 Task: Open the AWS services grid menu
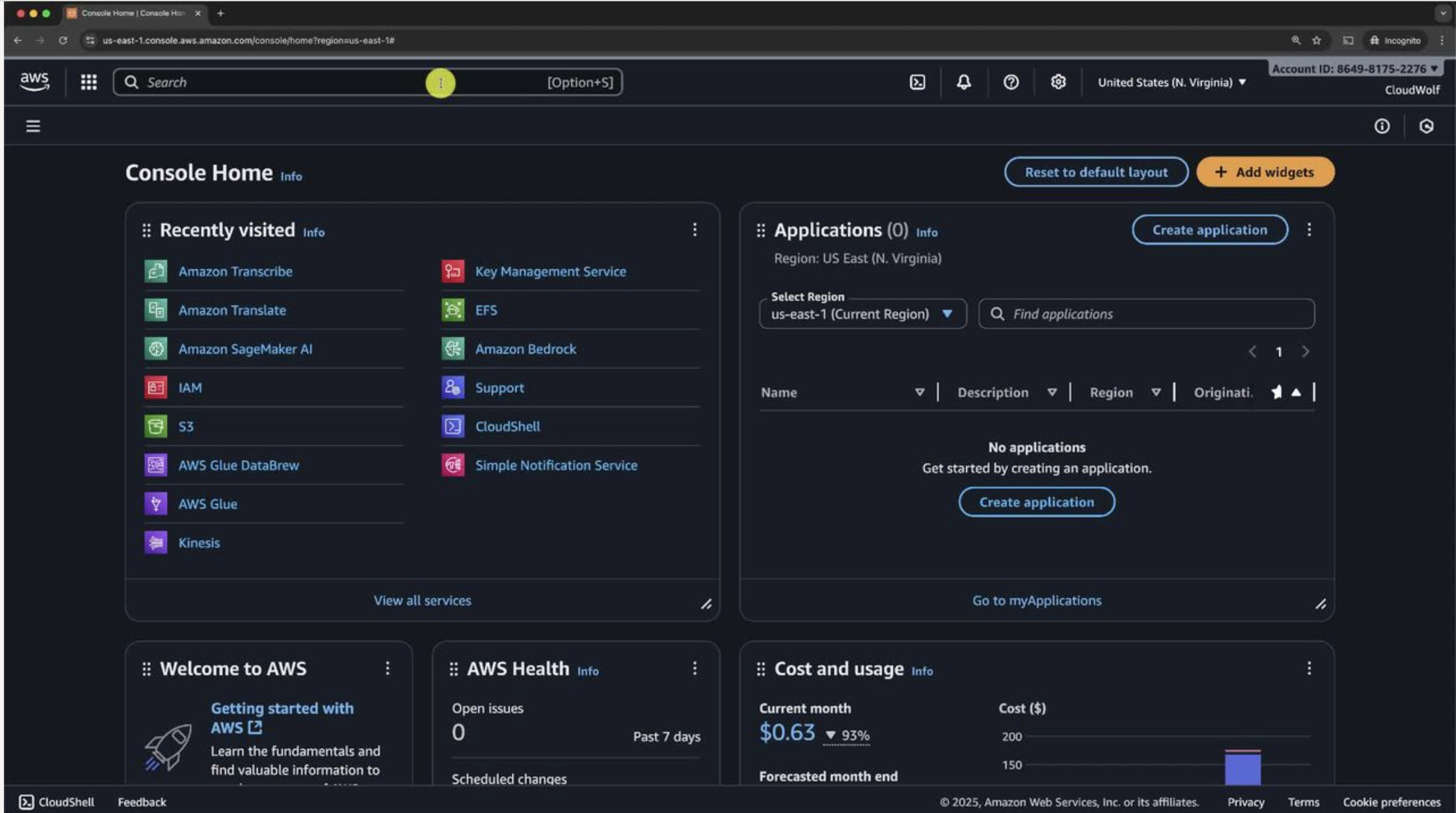[89, 82]
